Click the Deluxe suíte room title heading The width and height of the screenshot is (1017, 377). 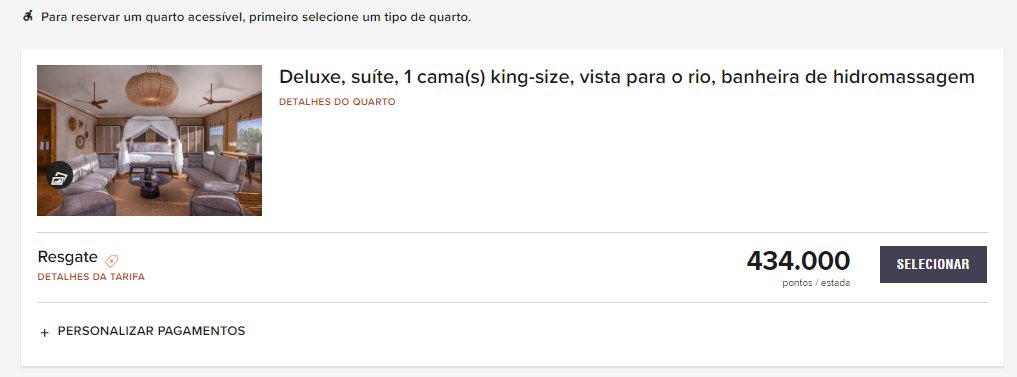(627, 77)
